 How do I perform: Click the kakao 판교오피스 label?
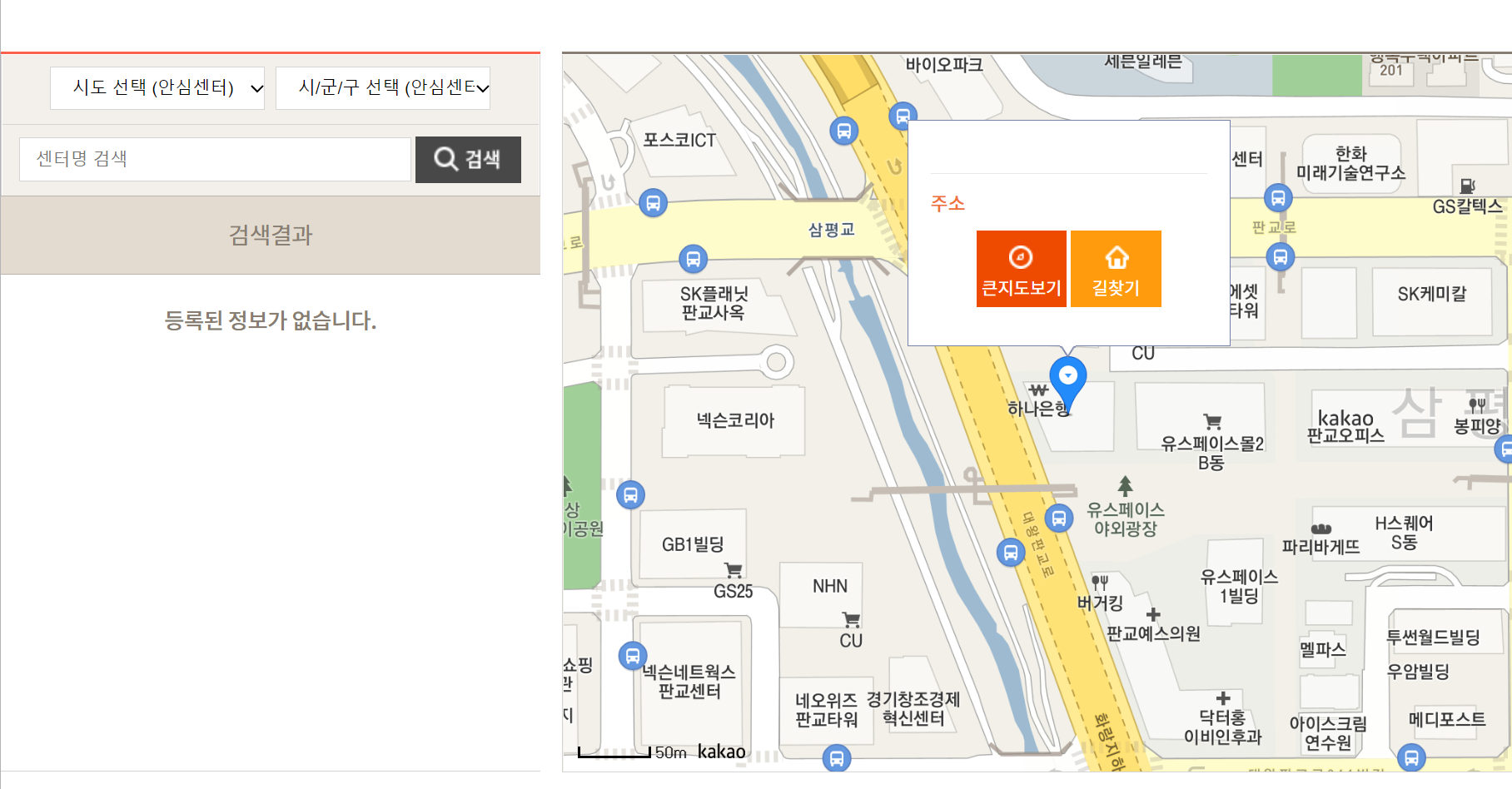pos(1345,426)
